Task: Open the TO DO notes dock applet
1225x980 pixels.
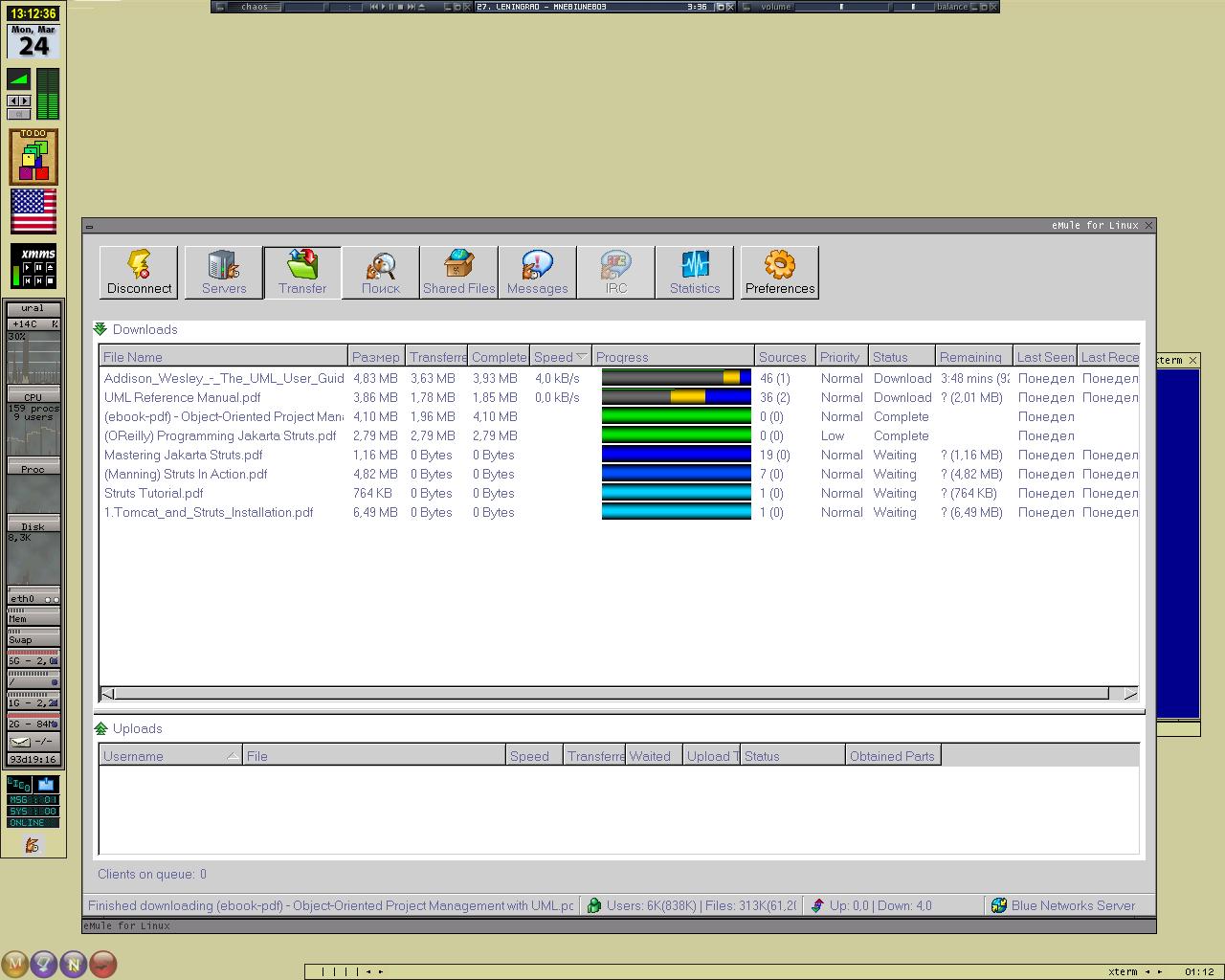Action: [x=33, y=157]
